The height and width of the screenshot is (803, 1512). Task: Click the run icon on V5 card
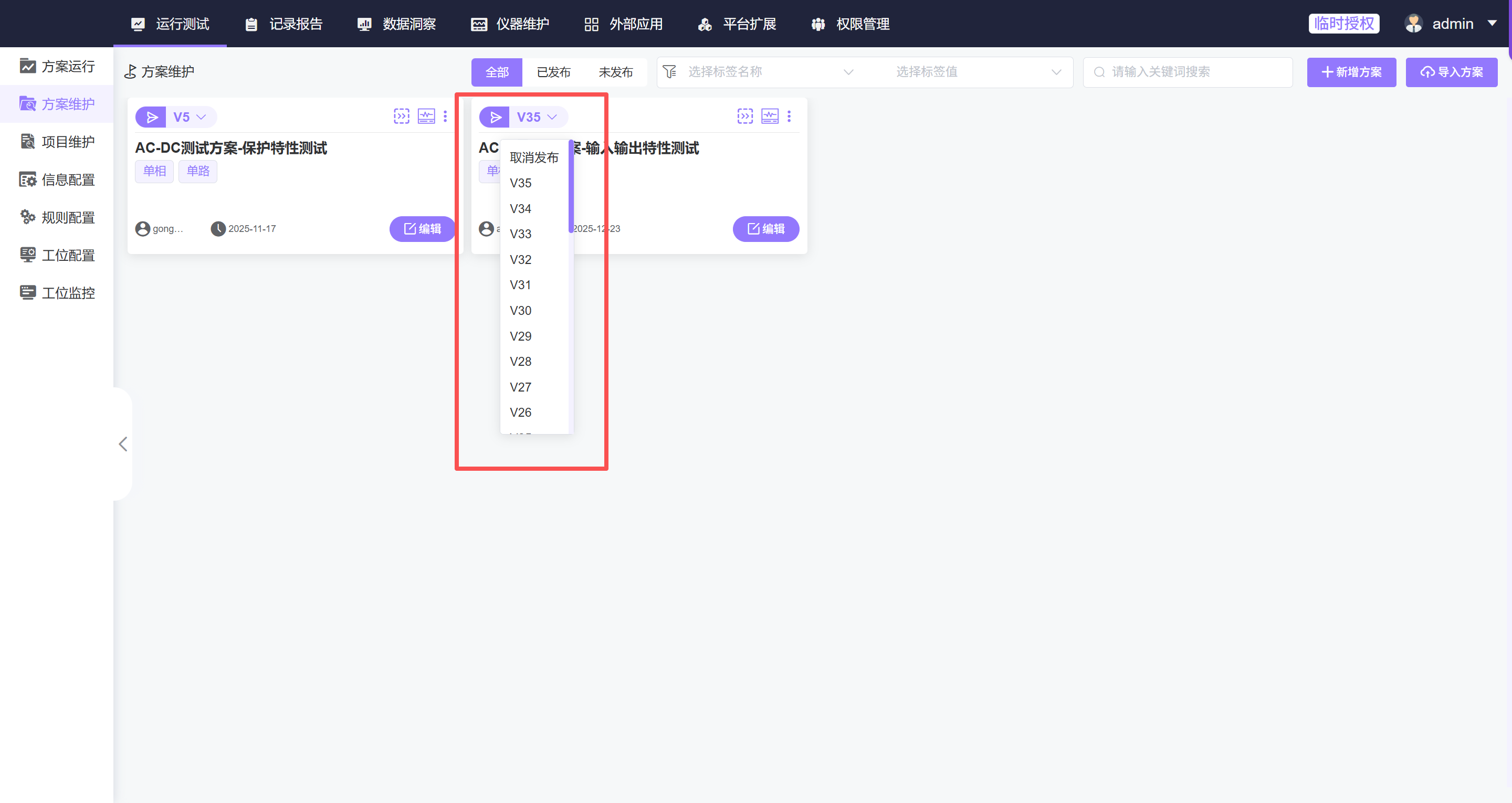pyautogui.click(x=151, y=117)
